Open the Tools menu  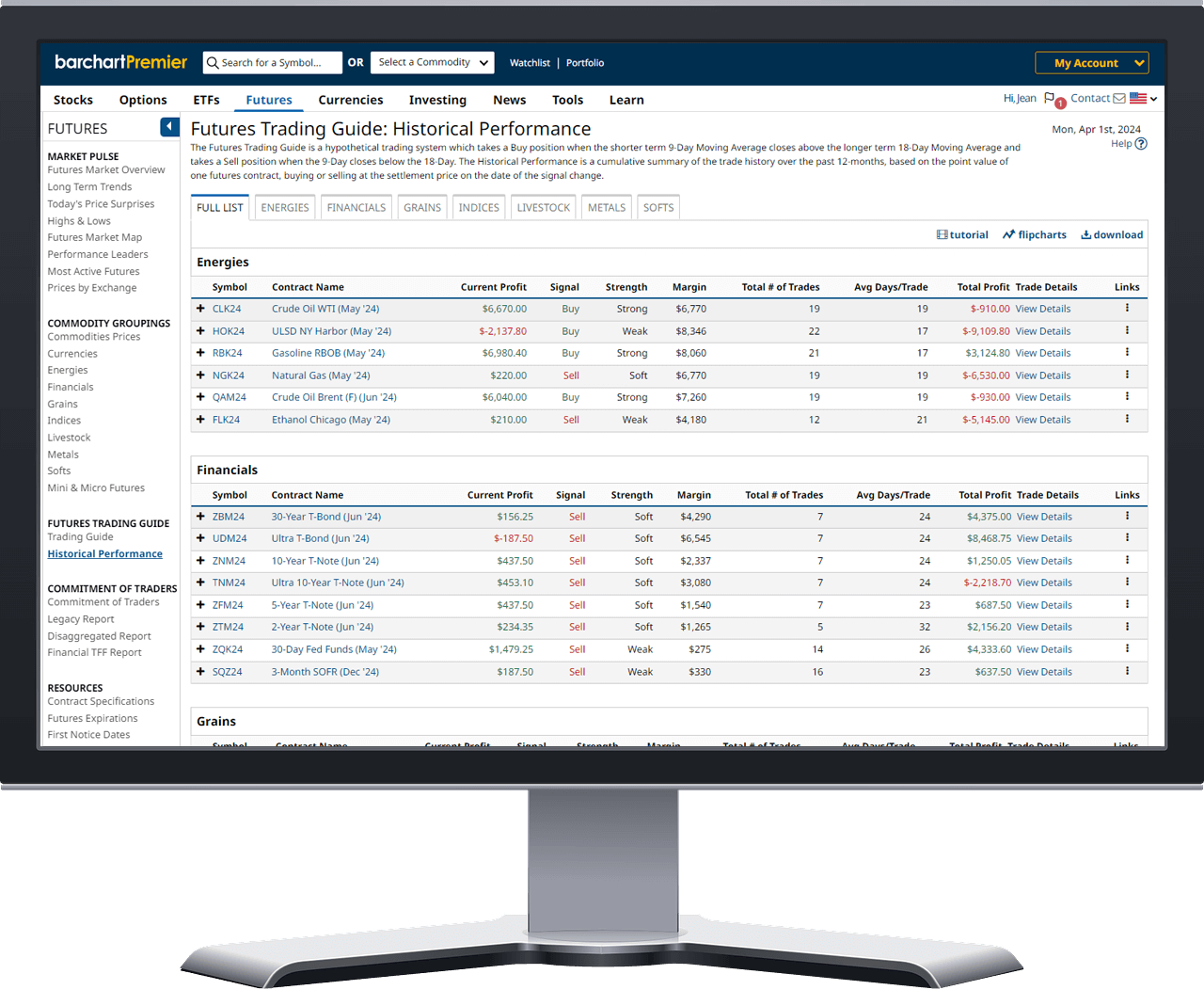568,100
